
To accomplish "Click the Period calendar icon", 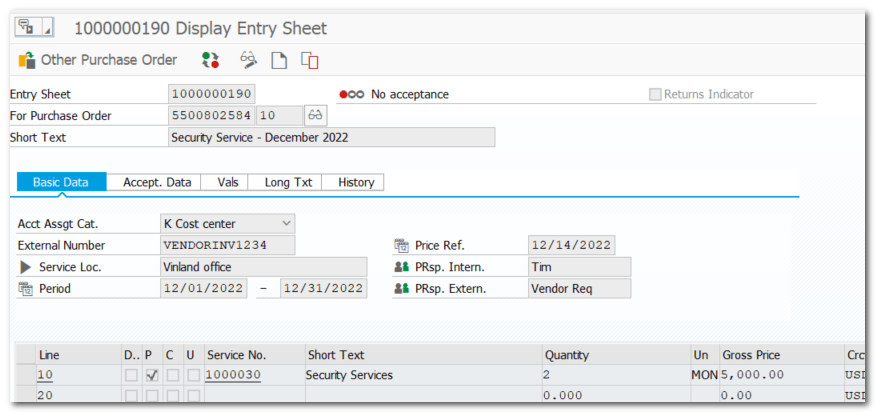I will (x=25, y=289).
